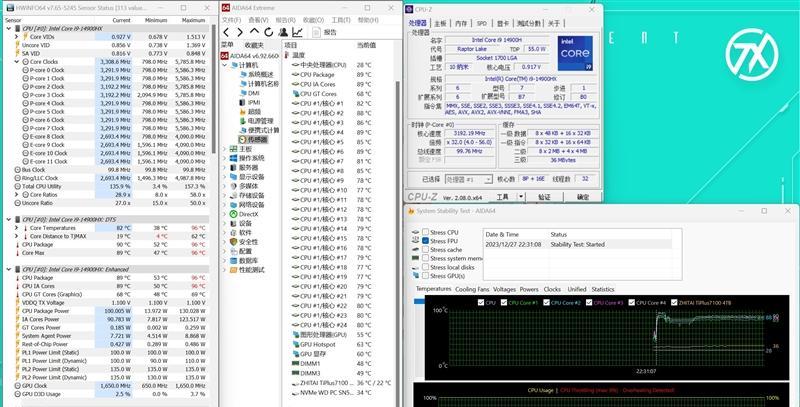
Task: Open 工具(T) menu in AIDA64
Action: coord(340,20)
